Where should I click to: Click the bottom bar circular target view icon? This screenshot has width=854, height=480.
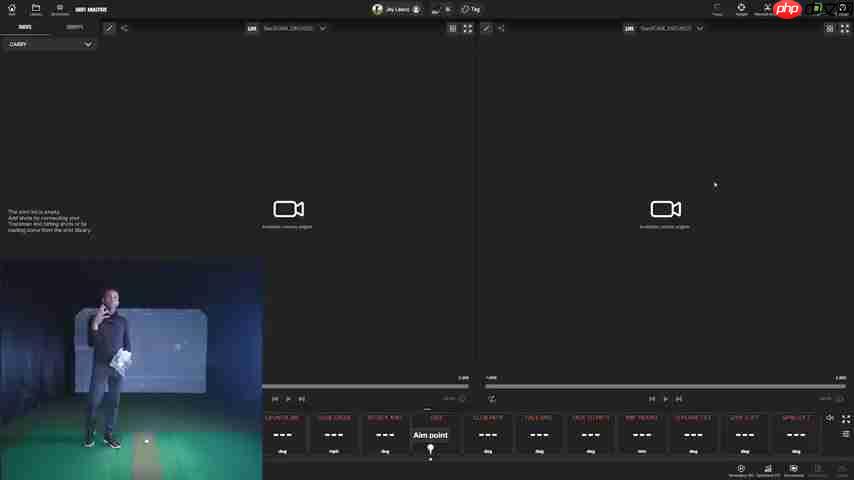[x=741, y=470]
